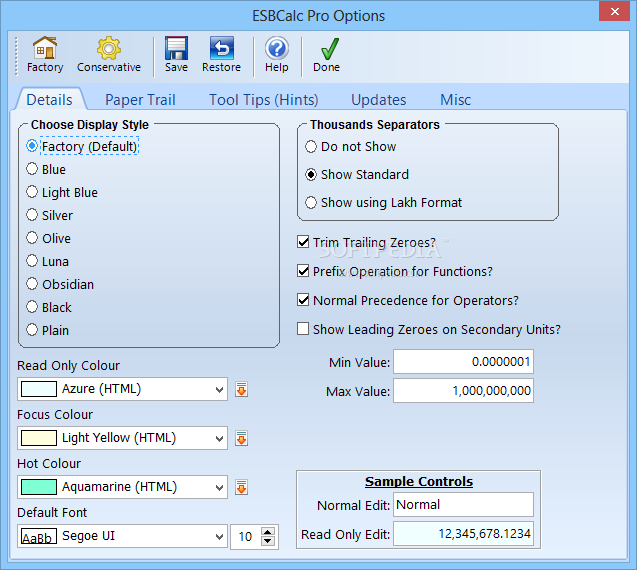This screenshot has width=637, height=570.
Task: Save options with the floppy disk icon
Action: pyautogui.click(x=176, y=48)
